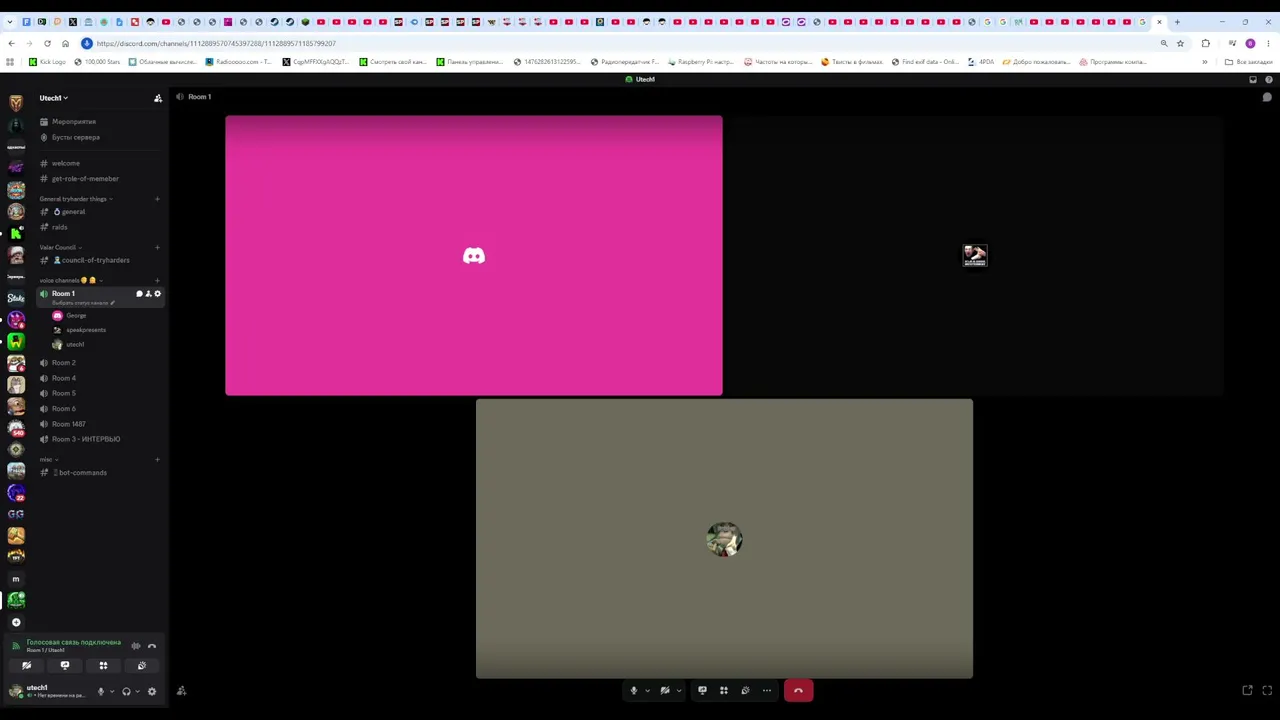Screen dimensions: 1280x720
Task: Click the browser address bar URL
Action: [x=216, y=44]
